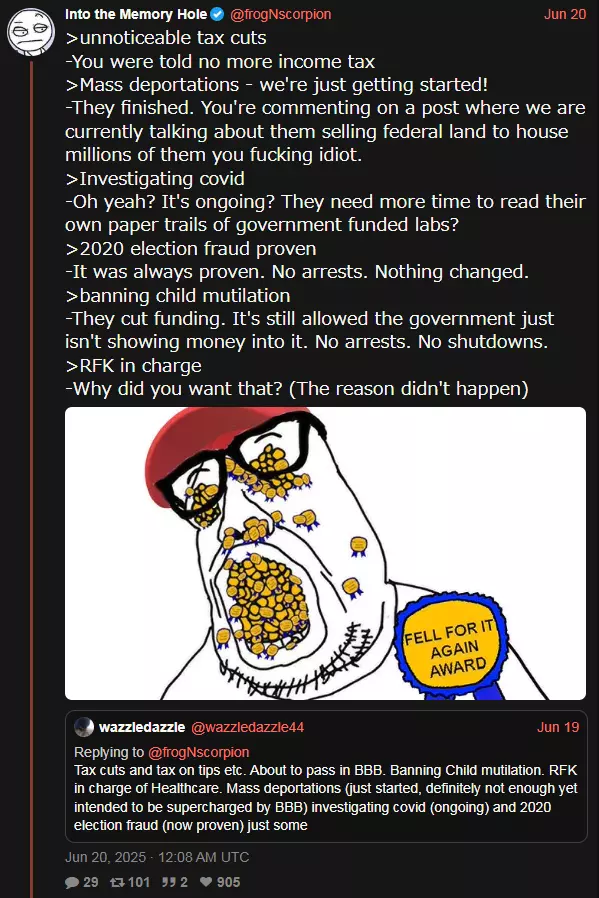The width and height of the screenshot is (599, 898).
Task: Open the @frogNscorpion handle link in header
Action: pos(281,14)
